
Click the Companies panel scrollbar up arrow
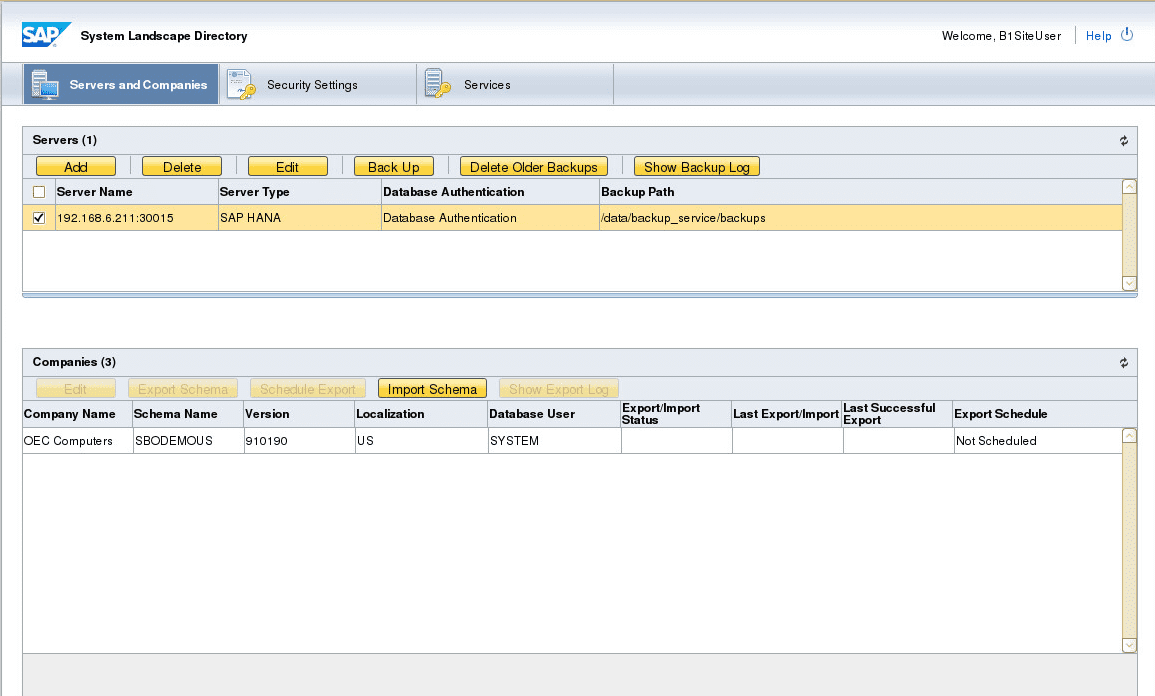coord(1129,434)
